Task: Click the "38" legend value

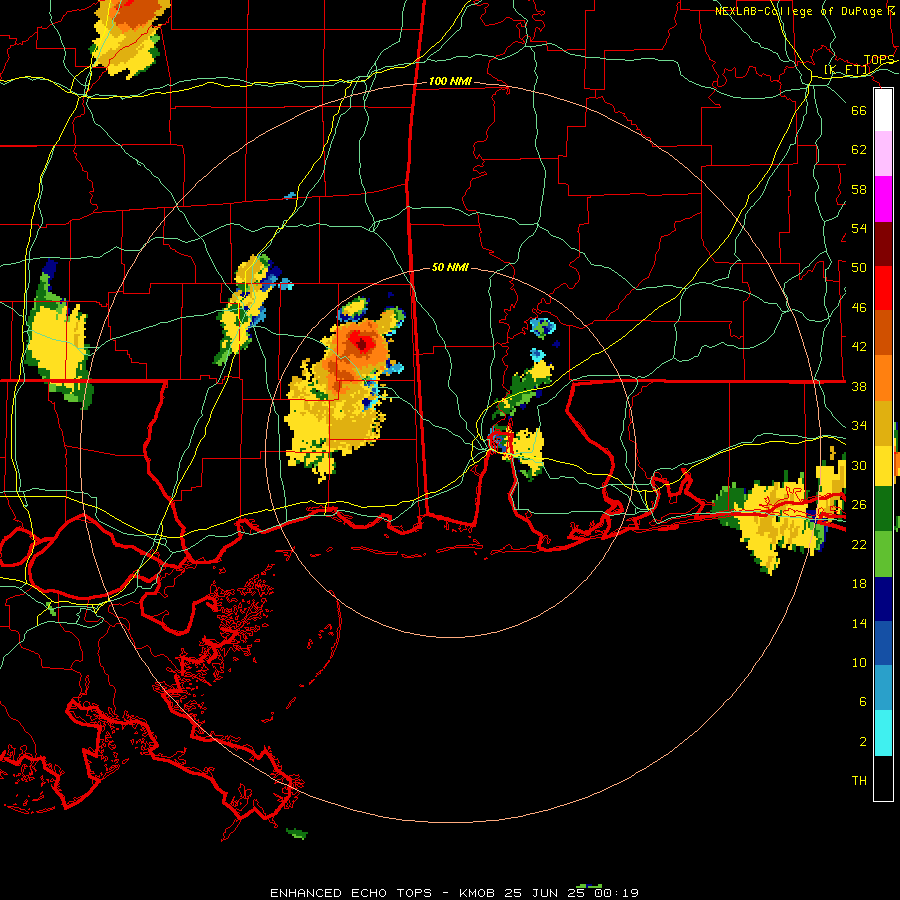Action: (859, 386)
